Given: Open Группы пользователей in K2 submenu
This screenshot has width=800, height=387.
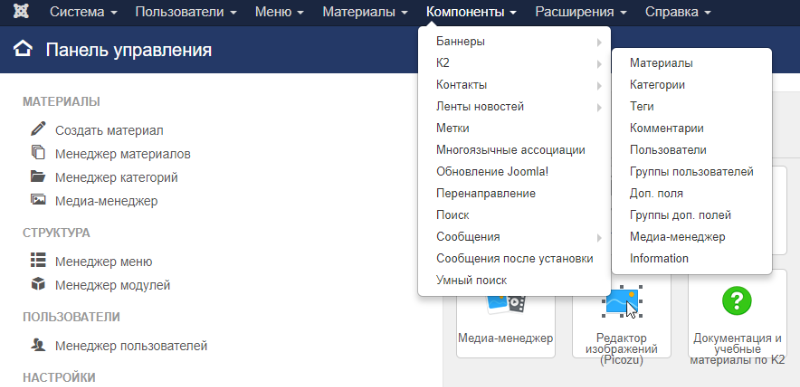Looking at the screenshot, I should coord(692,172).
